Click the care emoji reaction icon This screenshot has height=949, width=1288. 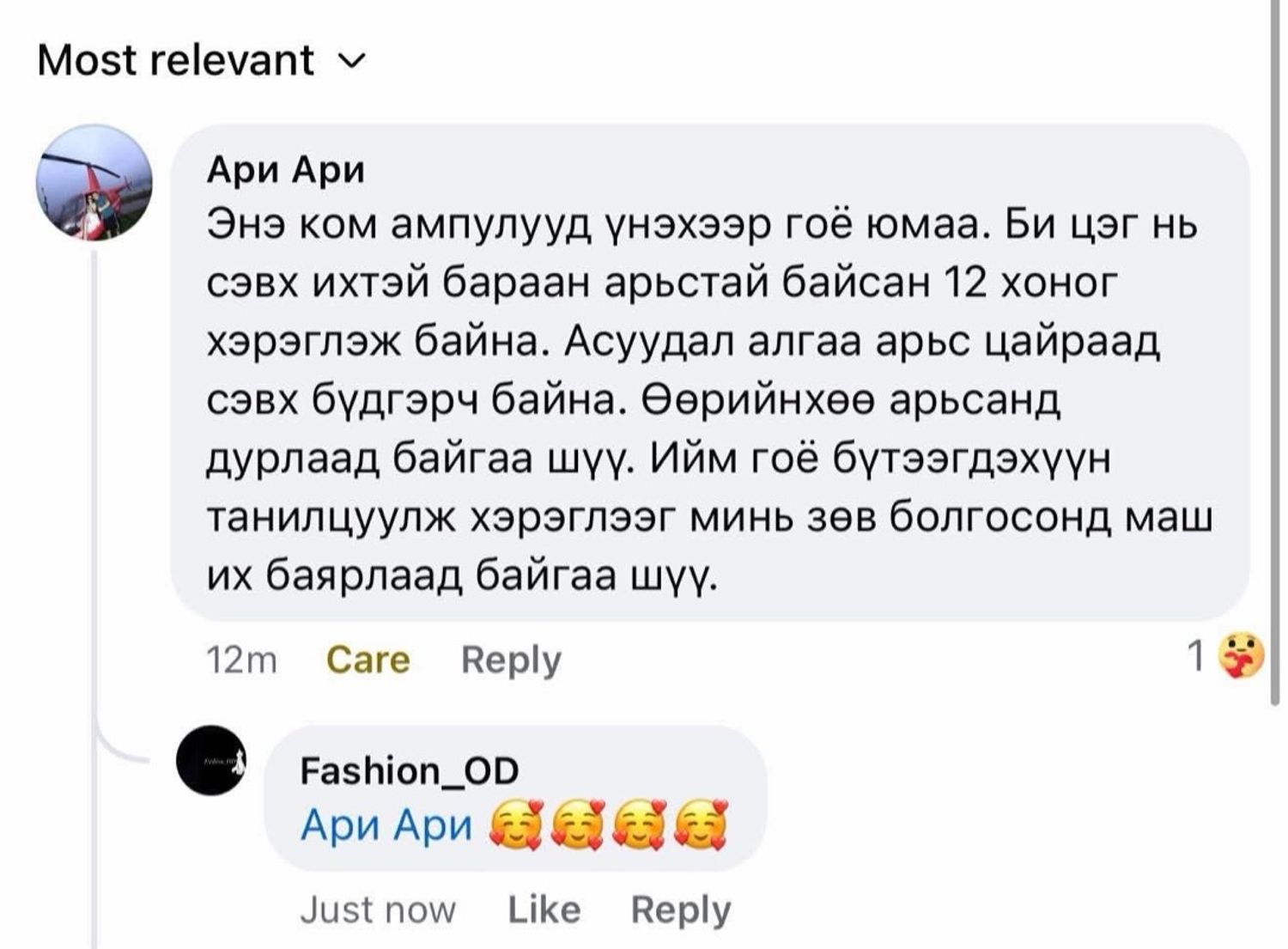1242,656
